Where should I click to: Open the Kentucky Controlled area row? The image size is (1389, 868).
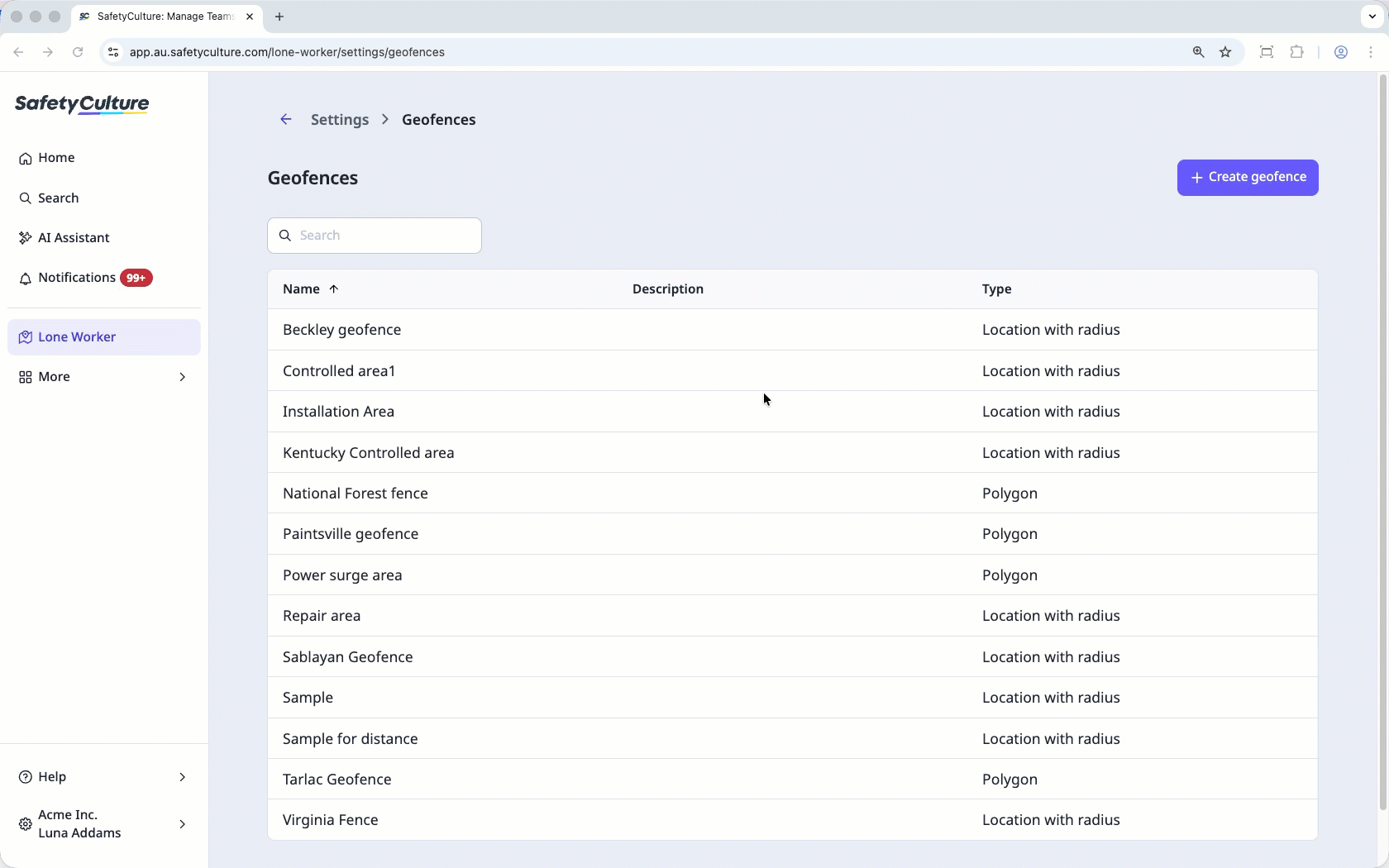coord(792,453)
